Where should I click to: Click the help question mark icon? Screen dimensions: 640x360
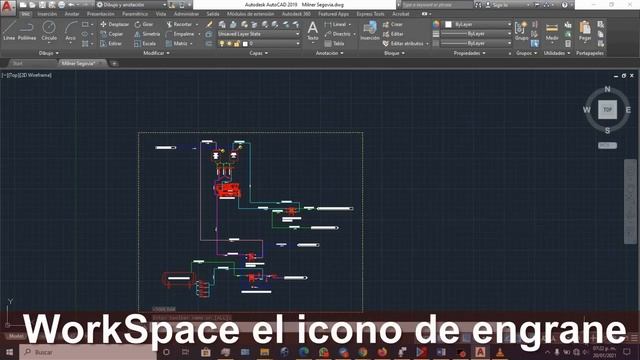coord(564,5)
